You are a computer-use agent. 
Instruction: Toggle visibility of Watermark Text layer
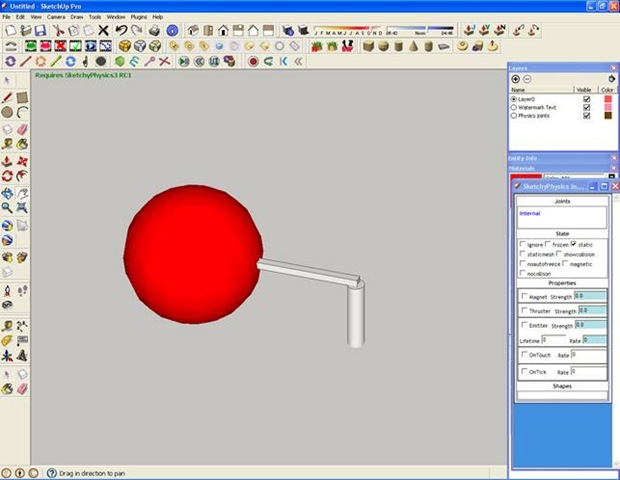tap(587, 107)
